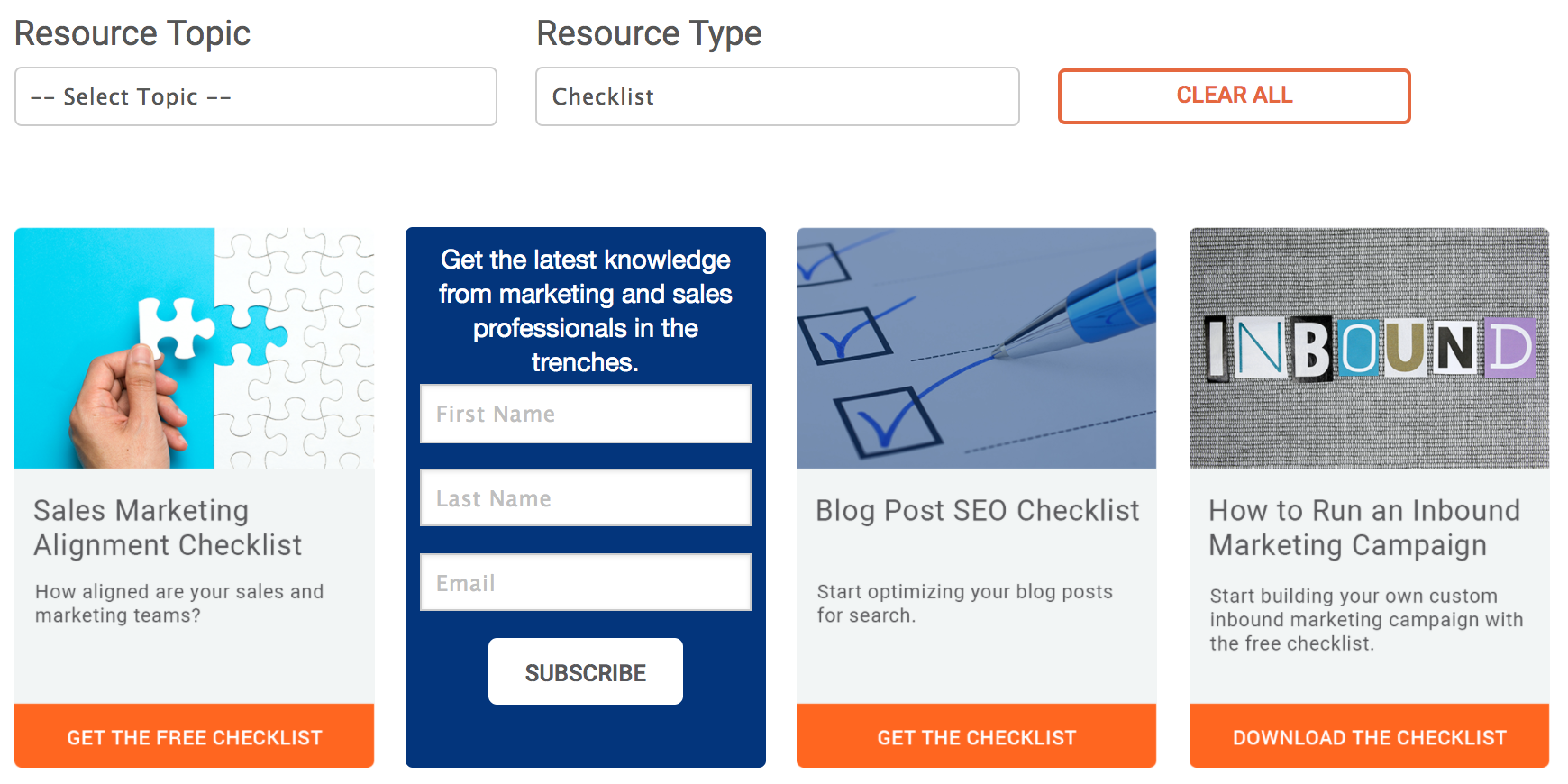Open Blog Post SEO Checklist title
The height and width of the screenshot is (784, 1568).
tap(977, 511)
